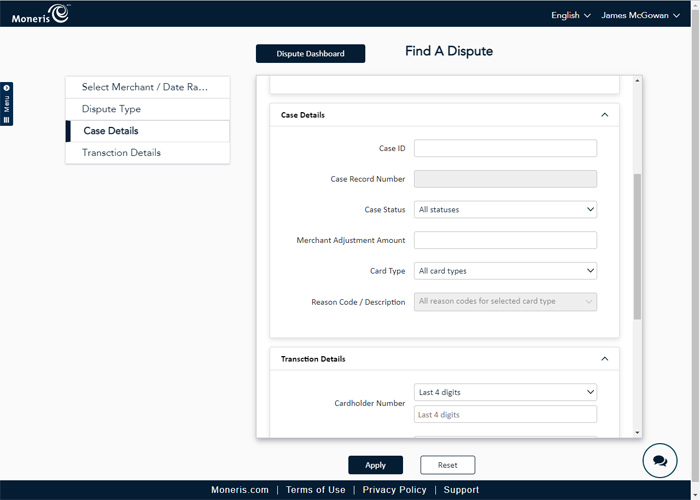Click the Case ID input field
The height and width of the screenshot is (500, 700).
[x=505, y=149]
